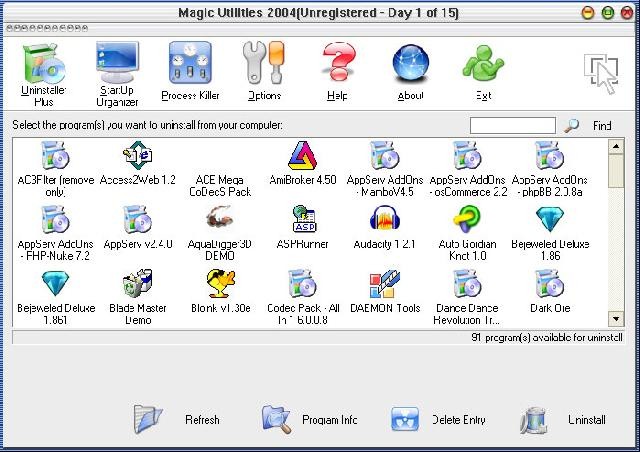Screen dimensions: 640x452
Task: Minimize the Magic Utilities window
Action: tap(588, 13)
